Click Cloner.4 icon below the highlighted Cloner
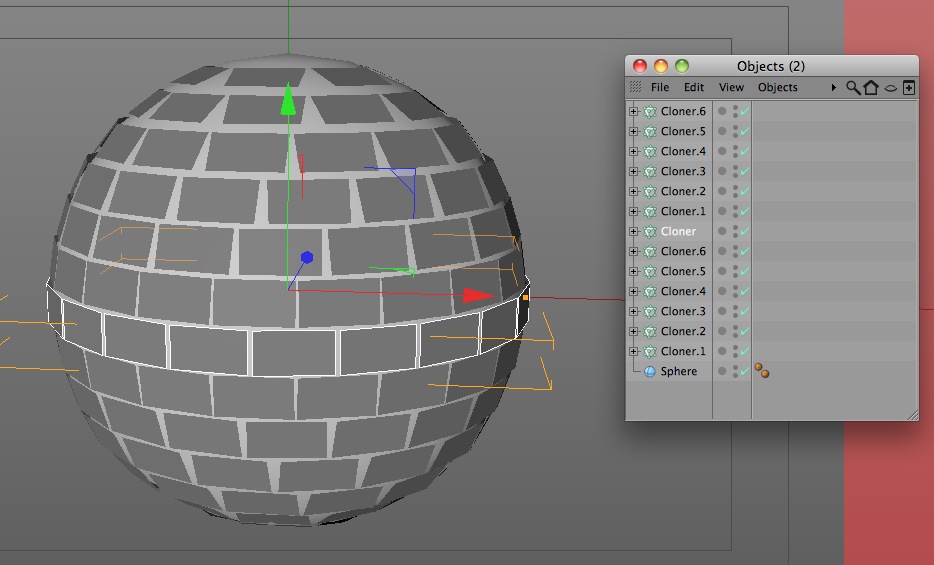Viewport: 934px width, 565px height. tap(650, 291)
